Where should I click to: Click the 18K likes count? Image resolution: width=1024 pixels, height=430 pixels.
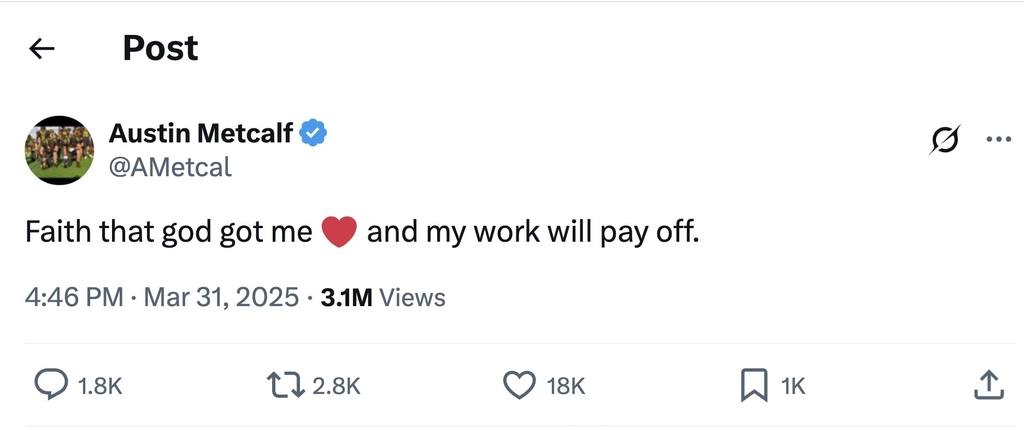click(x=566, y=386)
